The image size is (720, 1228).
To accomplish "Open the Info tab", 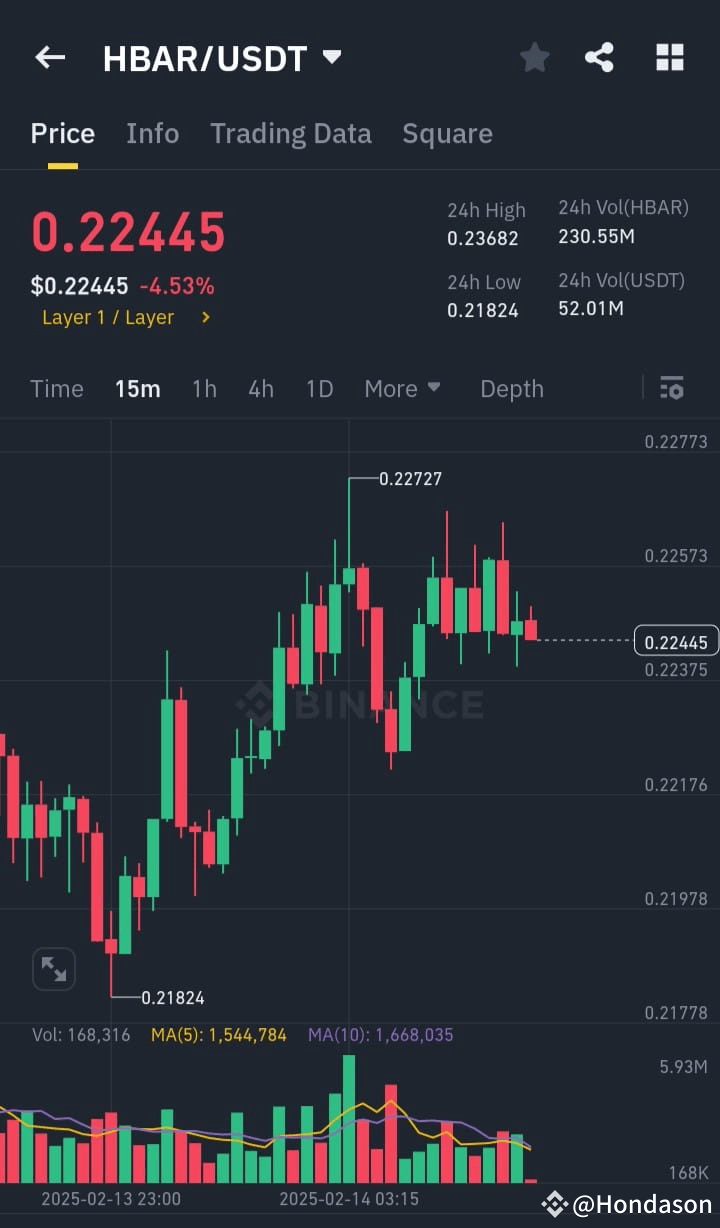I will pos(152,133).
